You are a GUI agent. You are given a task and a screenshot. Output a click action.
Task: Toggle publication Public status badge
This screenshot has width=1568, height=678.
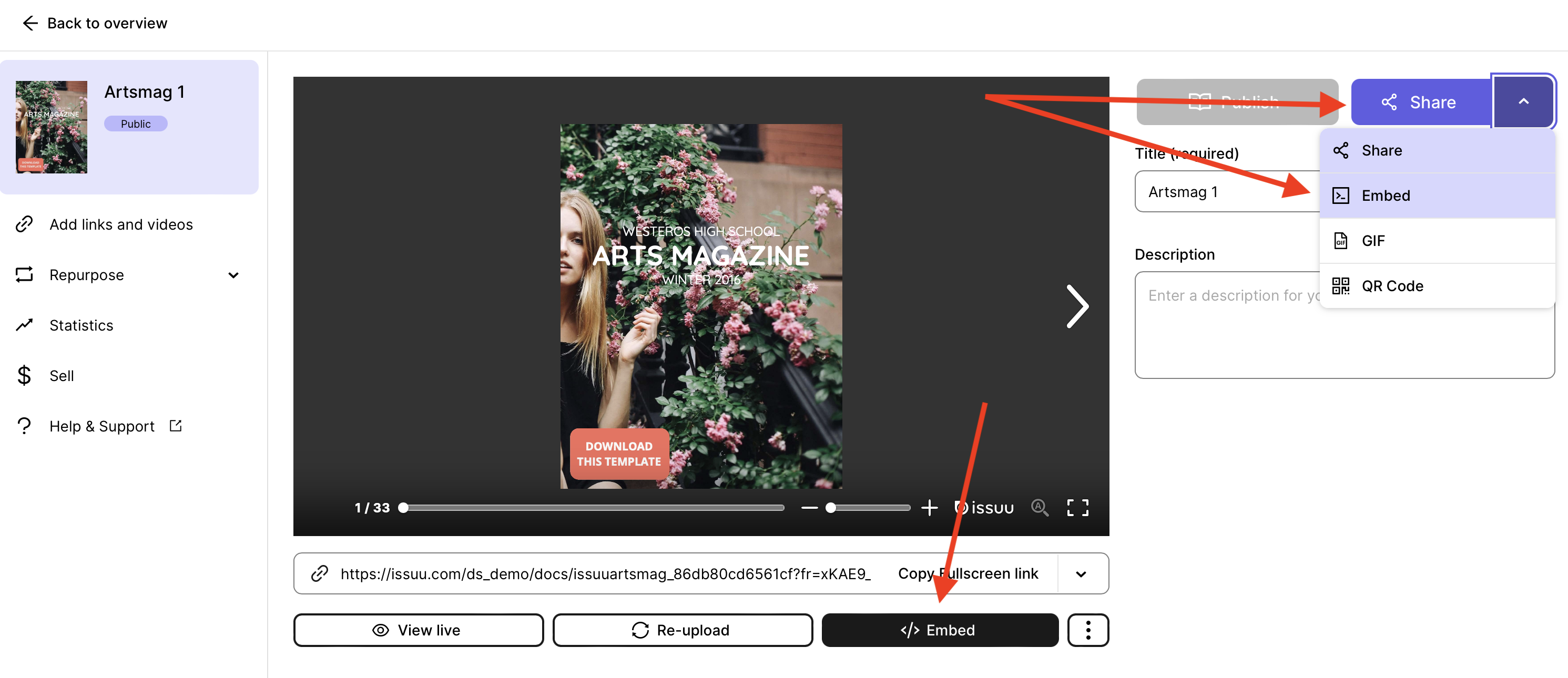coord(135,123)
